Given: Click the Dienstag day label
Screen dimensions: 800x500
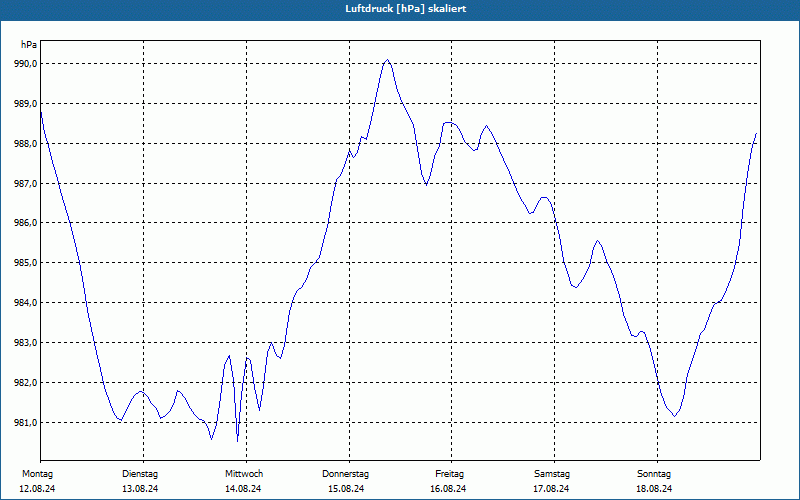Looking at the screenshot, I should [x=140, y=474].
